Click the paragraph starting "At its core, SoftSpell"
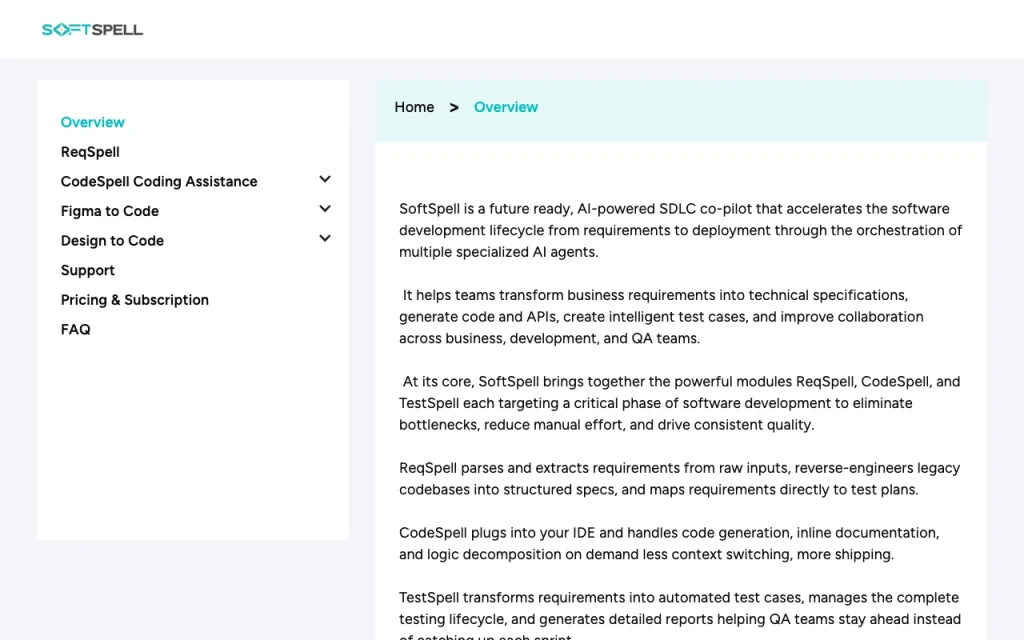The image size is (1024, 640). point(679,403)
